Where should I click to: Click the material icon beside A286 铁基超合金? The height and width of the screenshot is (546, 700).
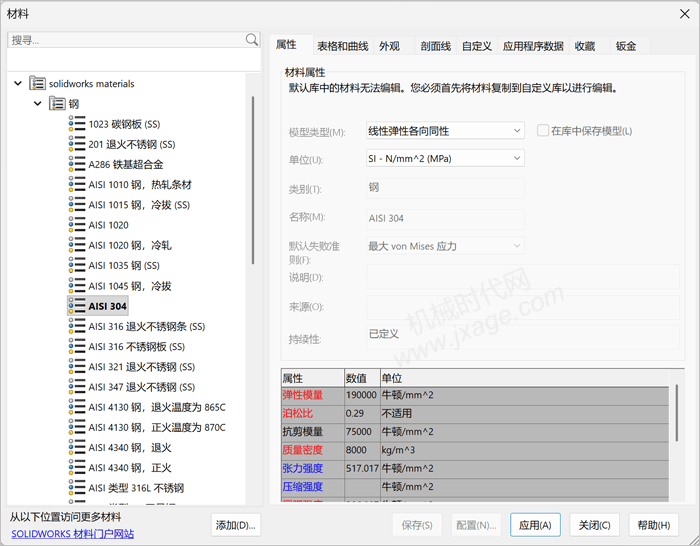(x=77, y=164)
